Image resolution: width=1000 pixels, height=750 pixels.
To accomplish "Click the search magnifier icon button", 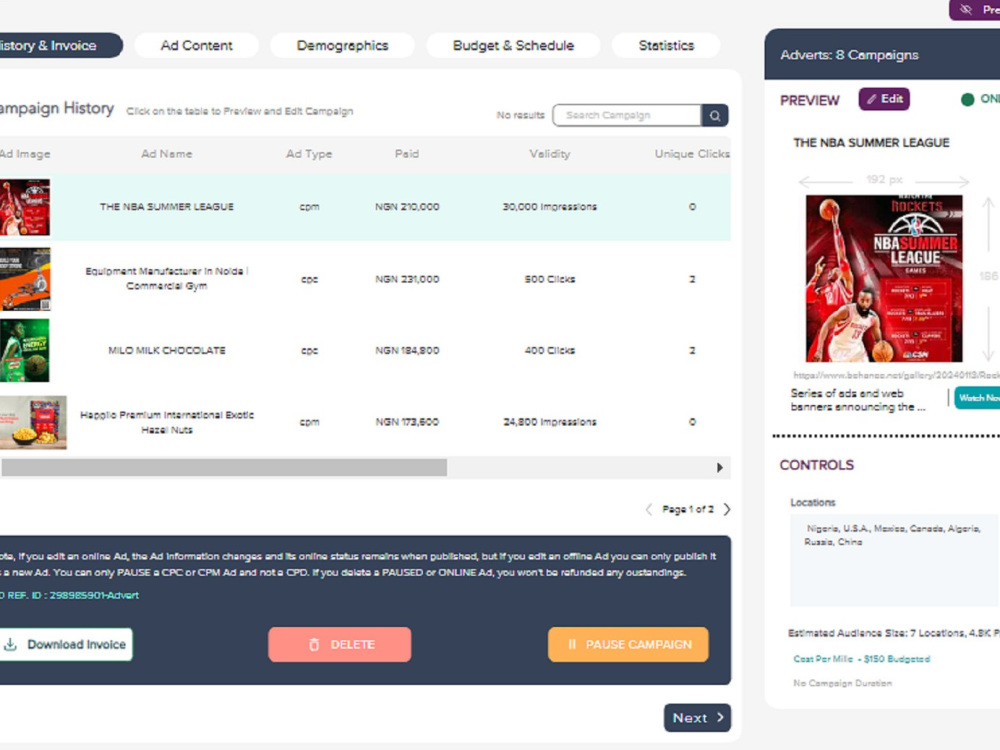I will click(715, 115).
